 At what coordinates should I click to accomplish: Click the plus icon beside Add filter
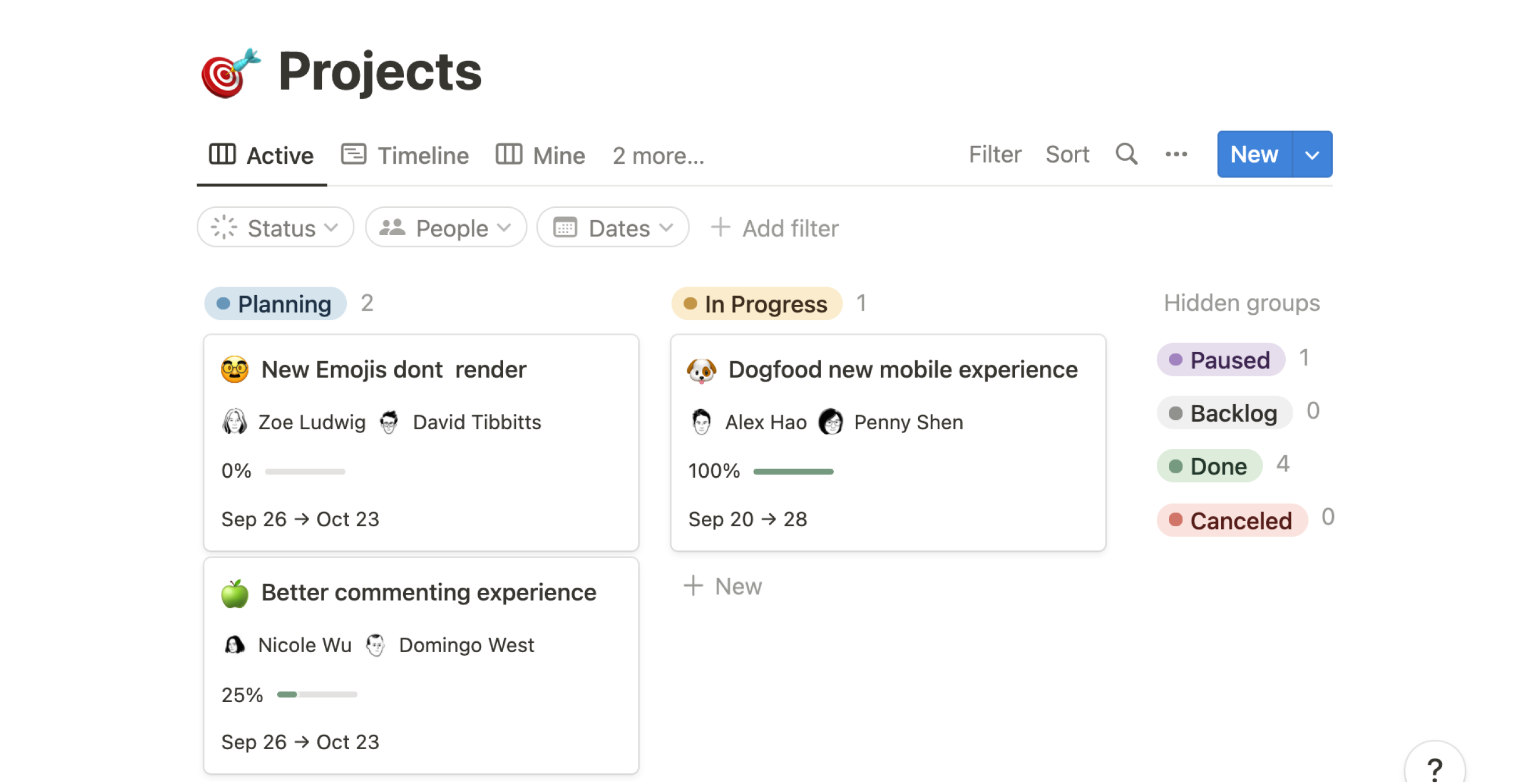720,227
